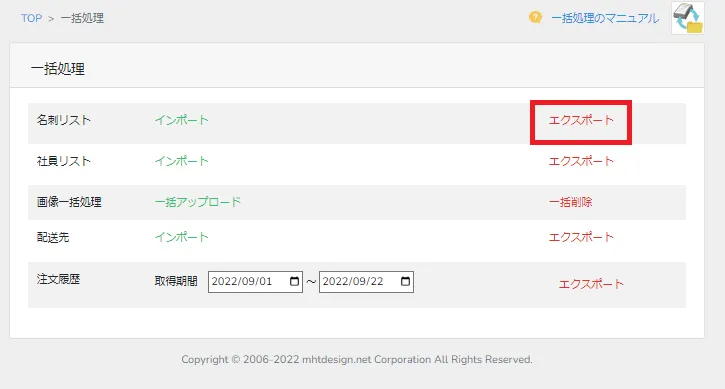Click the 画像一括処理 row label
725x389 pixels.
click(69, 202)
